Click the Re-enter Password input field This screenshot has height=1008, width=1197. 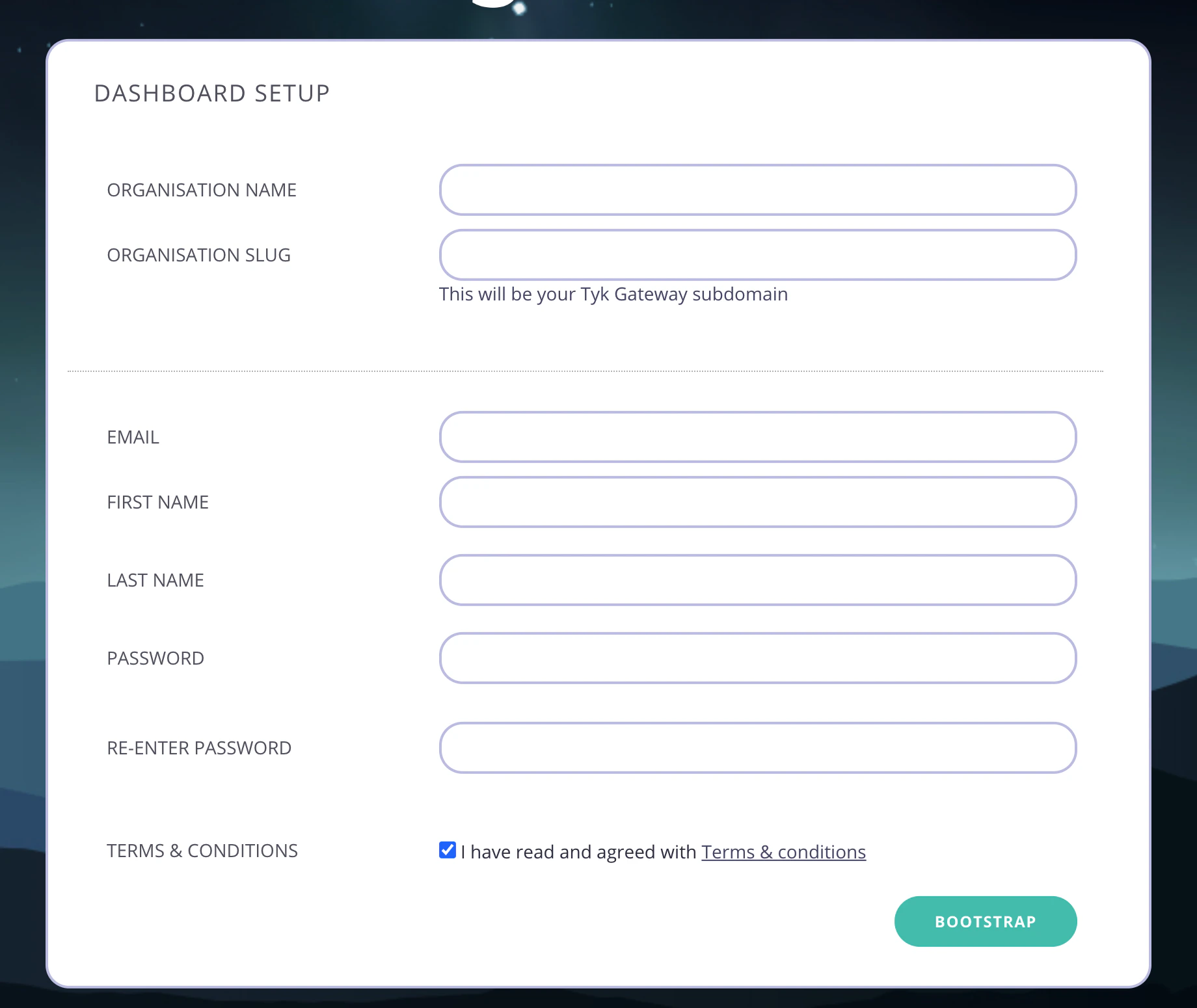pyautogui.click(x=757, y=748)
